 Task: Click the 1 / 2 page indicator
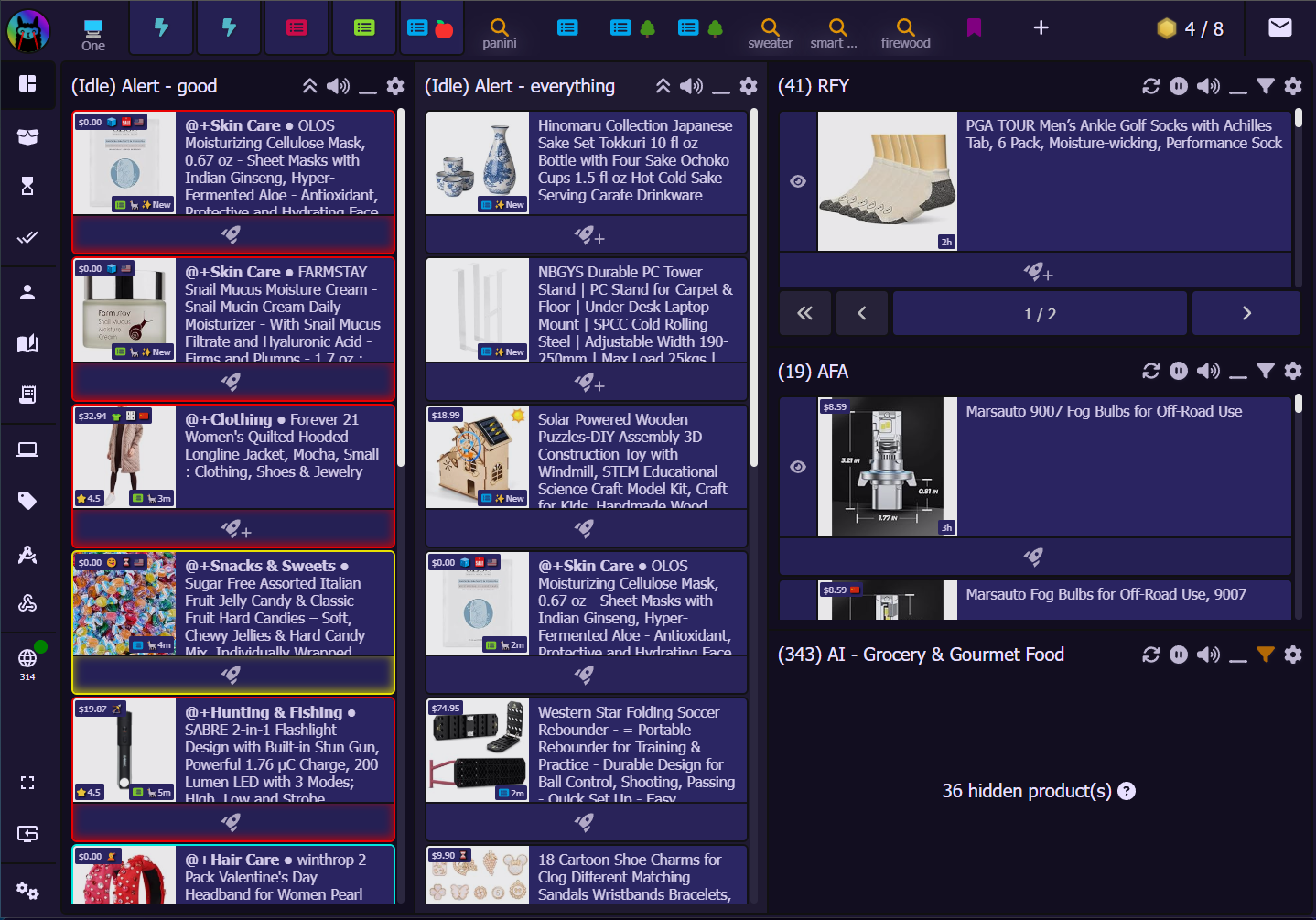tap(1040, 313)
